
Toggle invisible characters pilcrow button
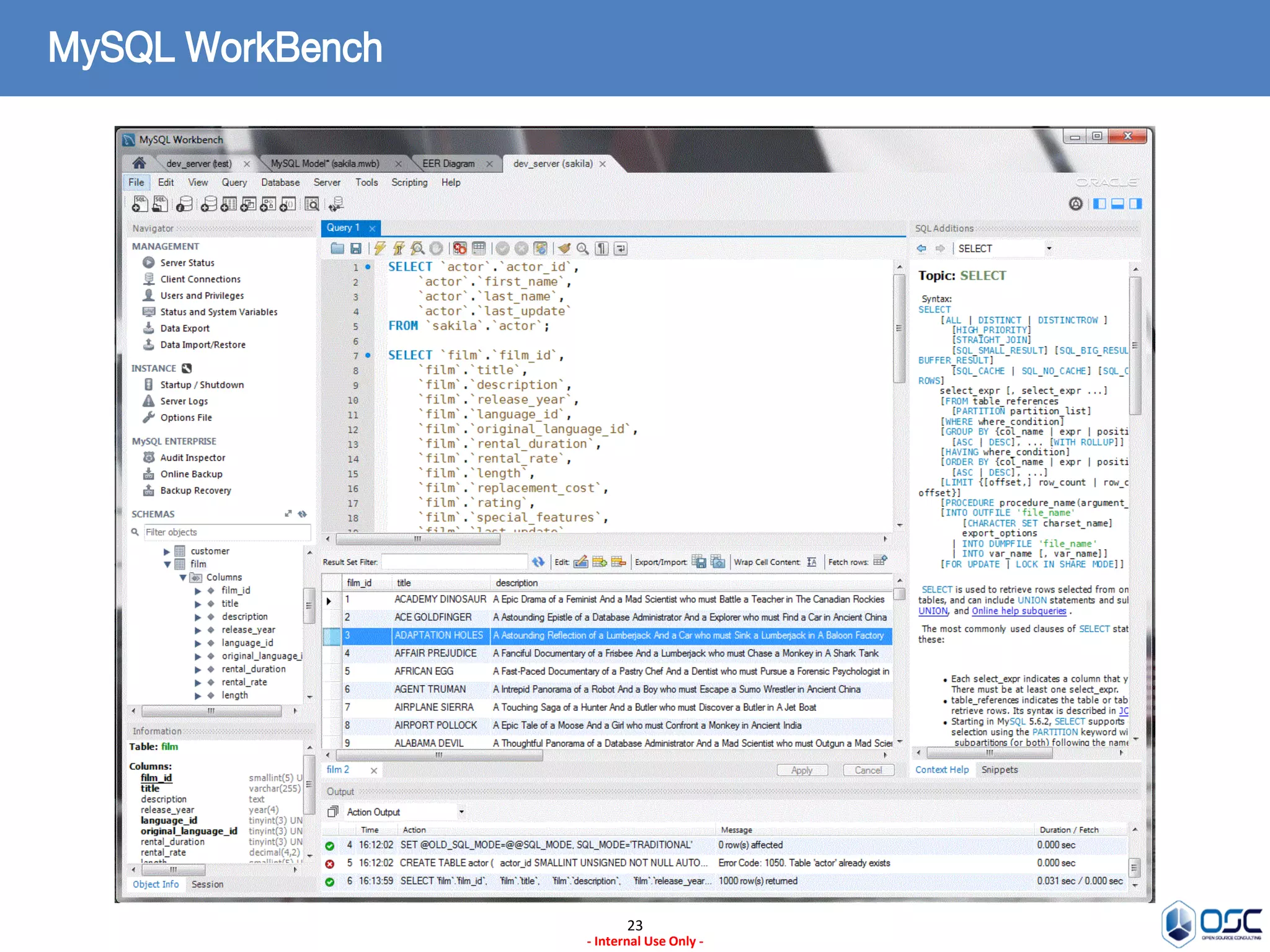(602, 249)
